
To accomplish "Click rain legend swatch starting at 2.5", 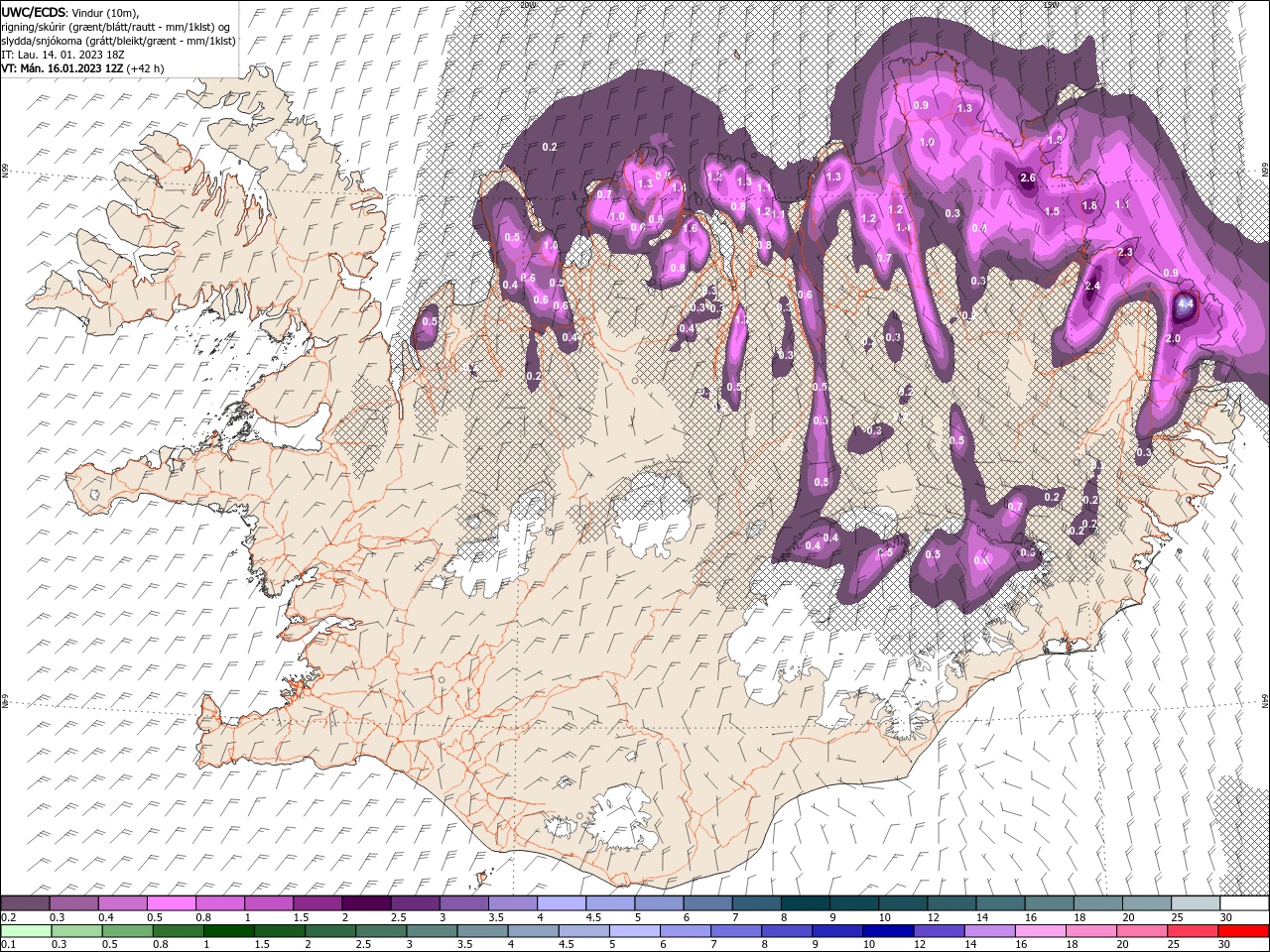I will pyautogui.click(x=380, y=931).
